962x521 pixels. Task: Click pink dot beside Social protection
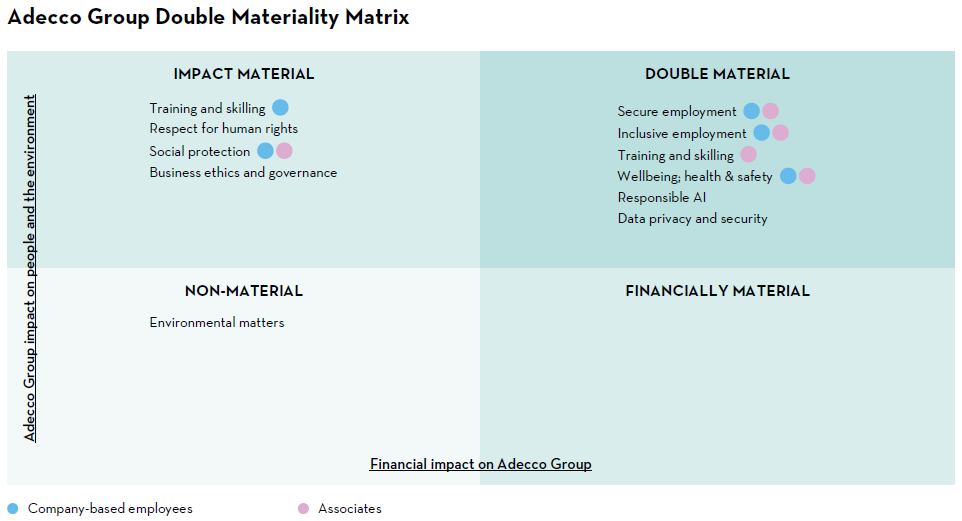(x=284, y=151)
